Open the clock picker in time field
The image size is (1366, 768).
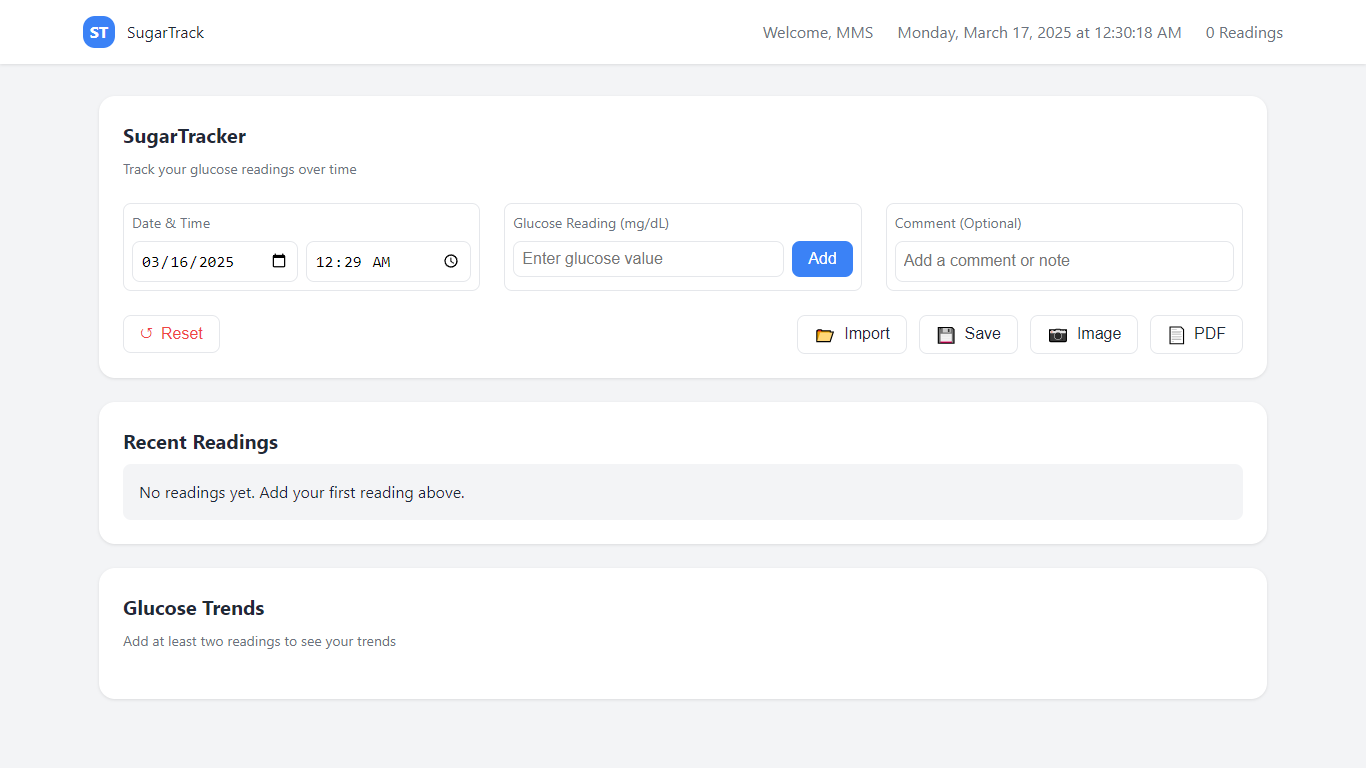click(451, 261)
